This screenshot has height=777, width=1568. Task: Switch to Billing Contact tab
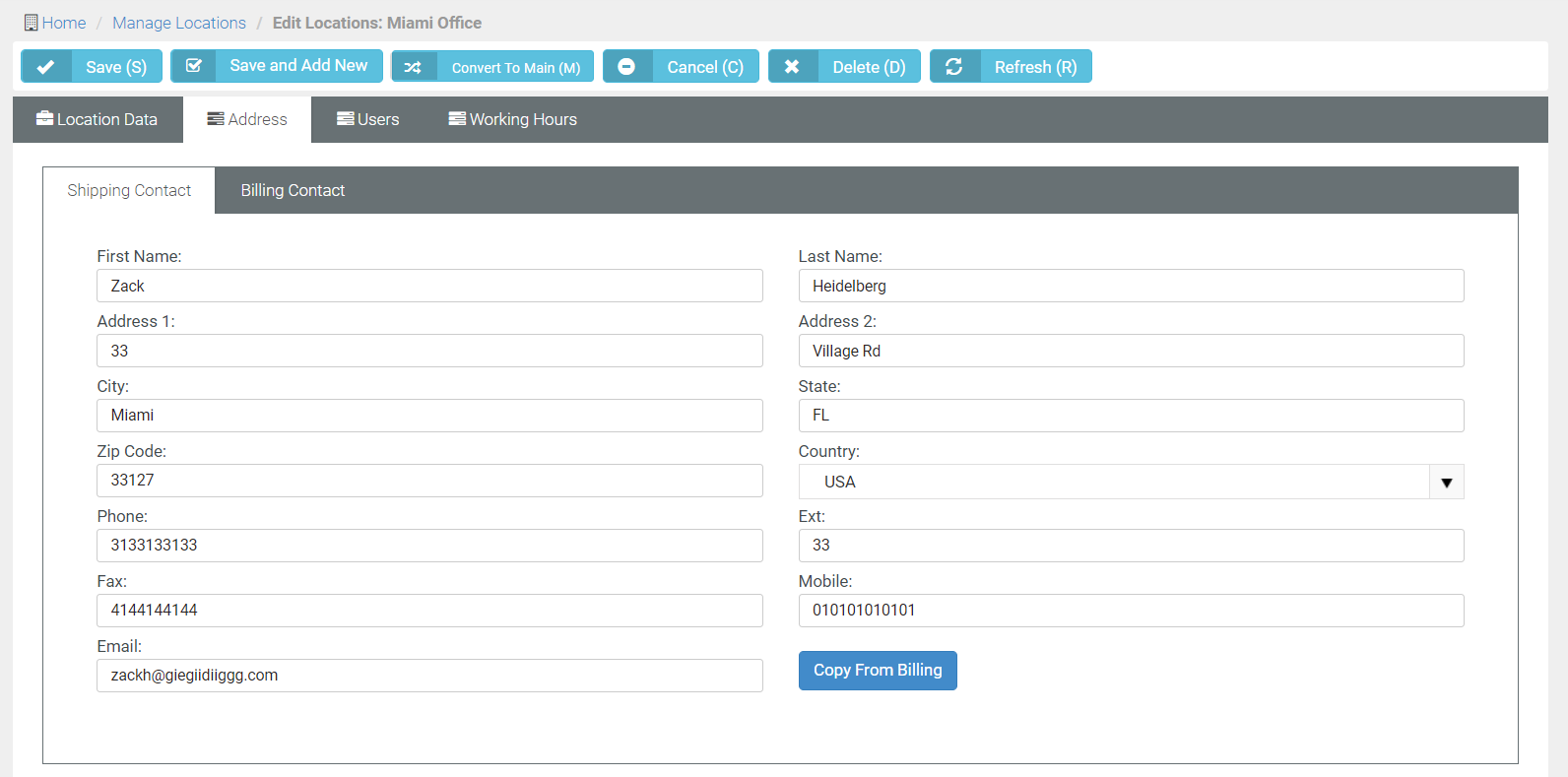click(293, 190)
